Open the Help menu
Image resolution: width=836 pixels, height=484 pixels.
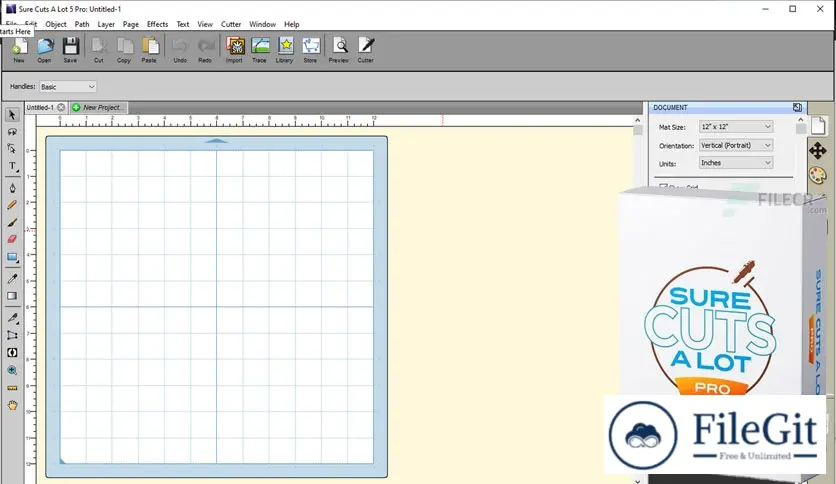(292, 24)
